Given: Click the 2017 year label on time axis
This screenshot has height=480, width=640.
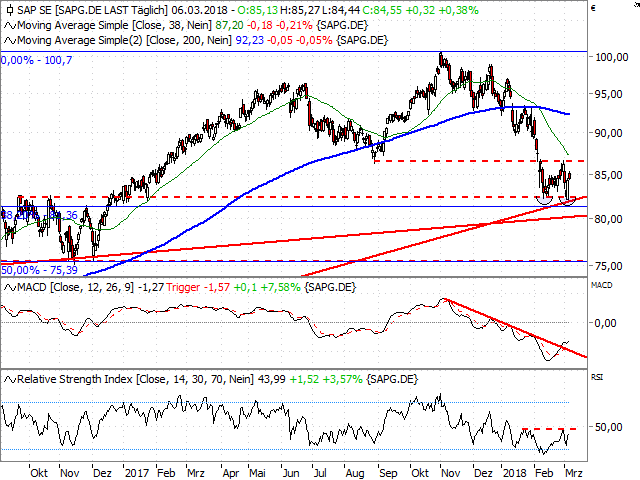Looking at the screenshot, I should 137,473.
